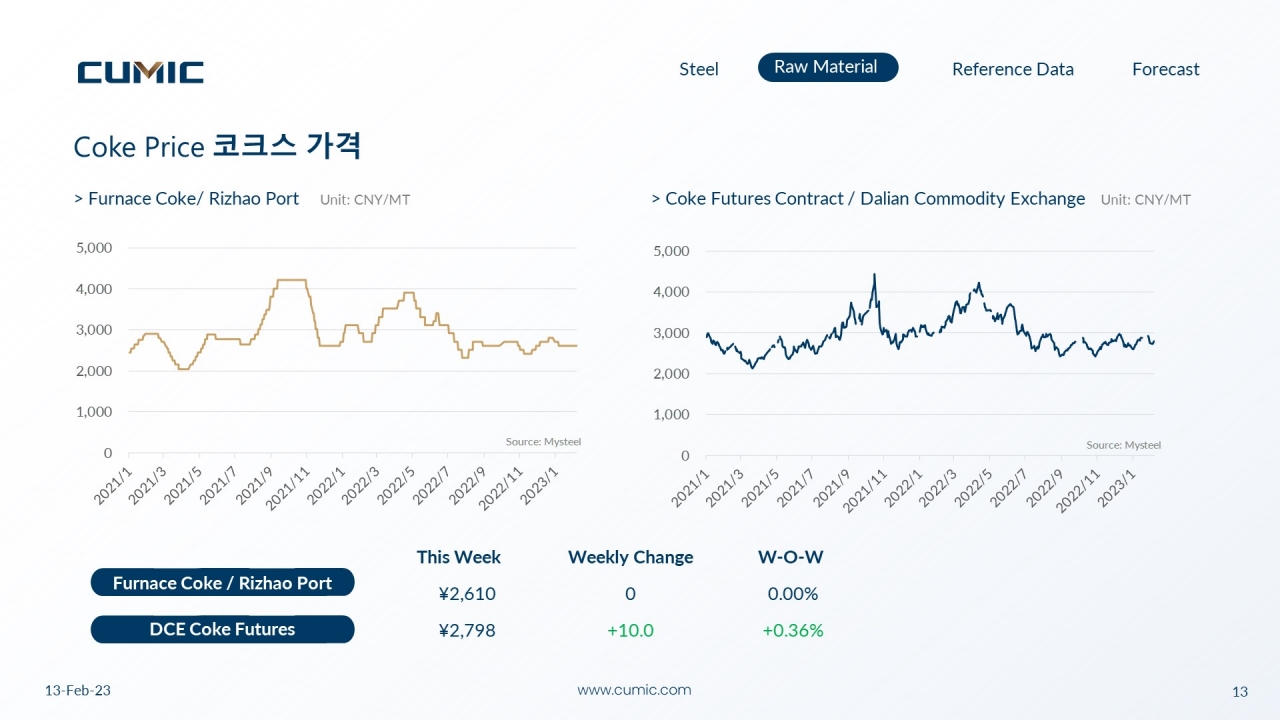This screenshot has height=720, width=1280.
Task: Click the +0.36% W-O-W figure
Action: pyautogui.click(x=793, y=630)
